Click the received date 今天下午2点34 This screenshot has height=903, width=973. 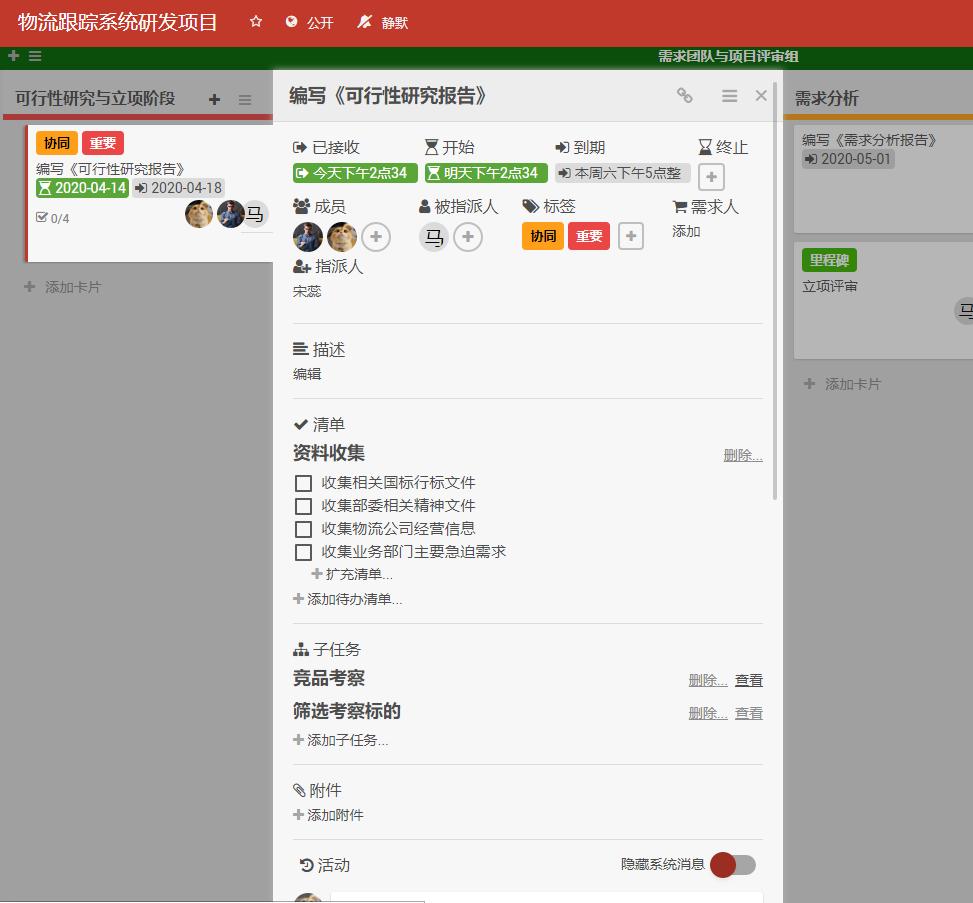(355, 173)
